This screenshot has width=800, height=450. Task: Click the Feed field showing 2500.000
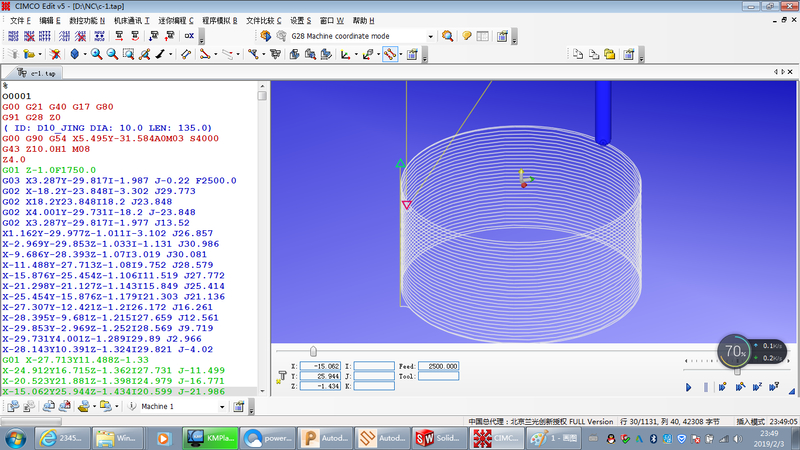click(x=439, y=366)
